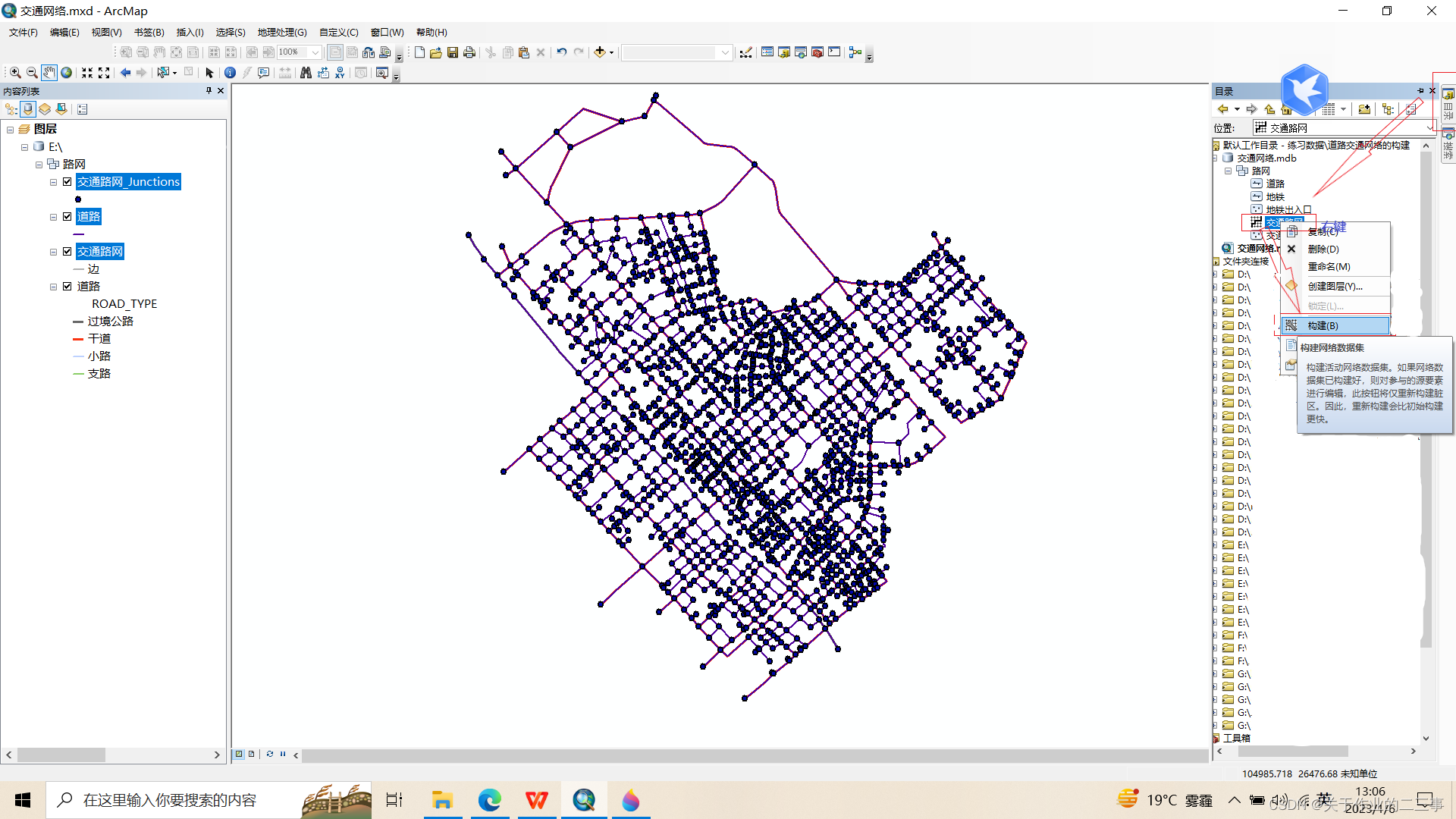The height and width of the screenshot is (819, 1456).
Task: Uncheck the 交通路网_Junctions layer checkbox
Action: click(x=67, y=182)
